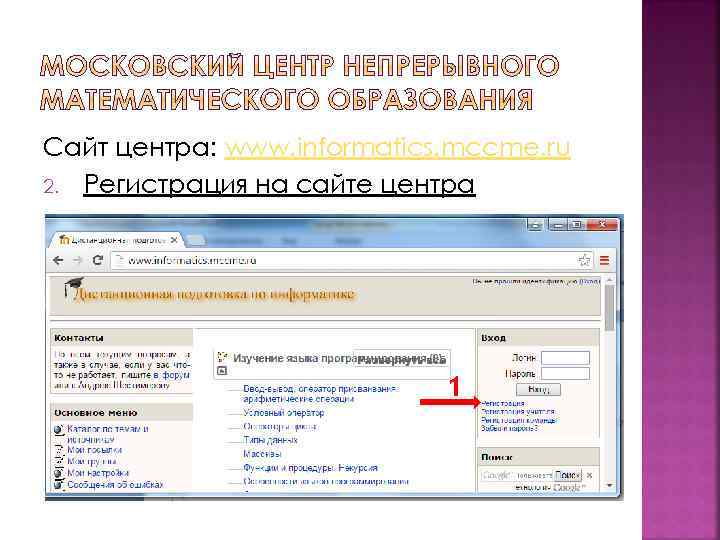Clear the Google search box with x
720x540 pixels.
point(590,475)
